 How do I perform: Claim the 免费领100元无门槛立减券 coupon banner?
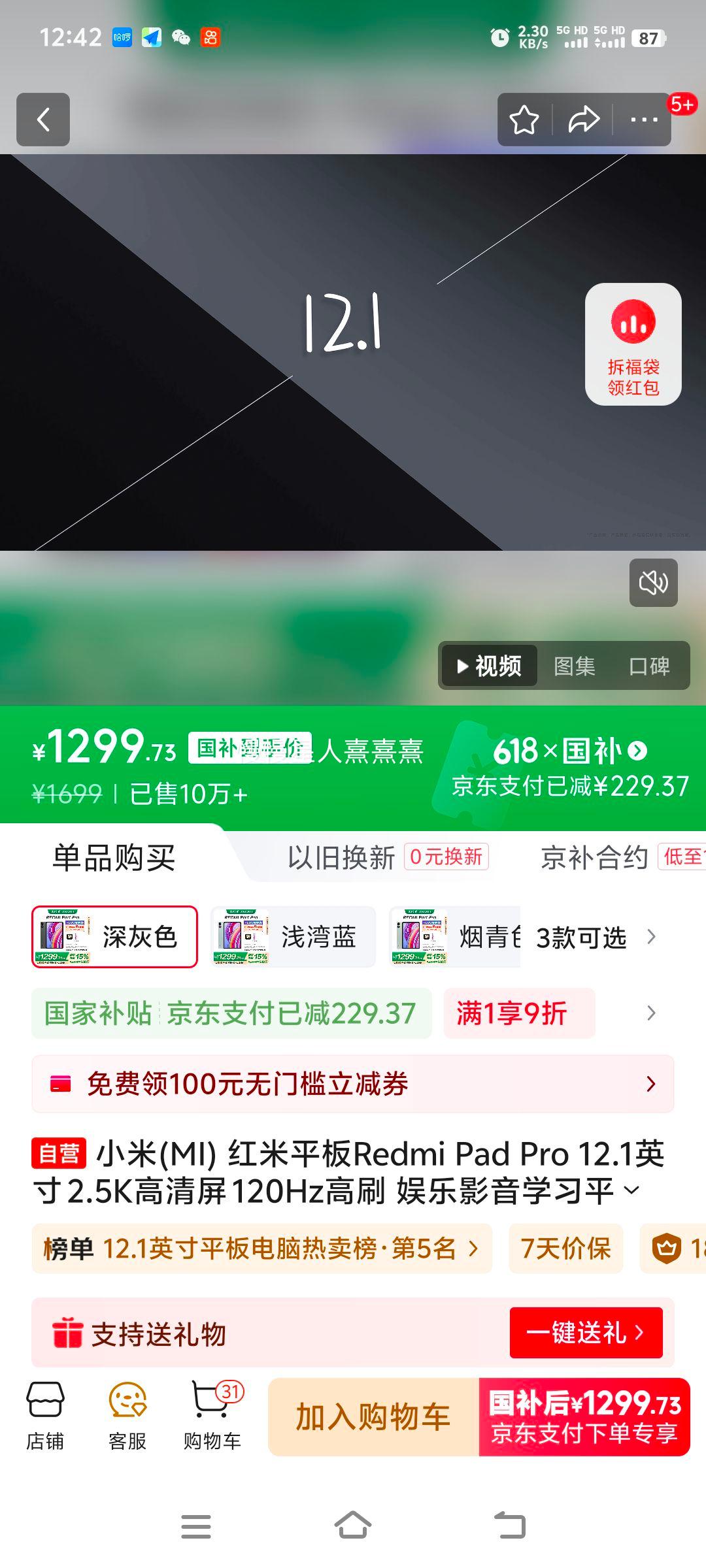click(353, 1084)
